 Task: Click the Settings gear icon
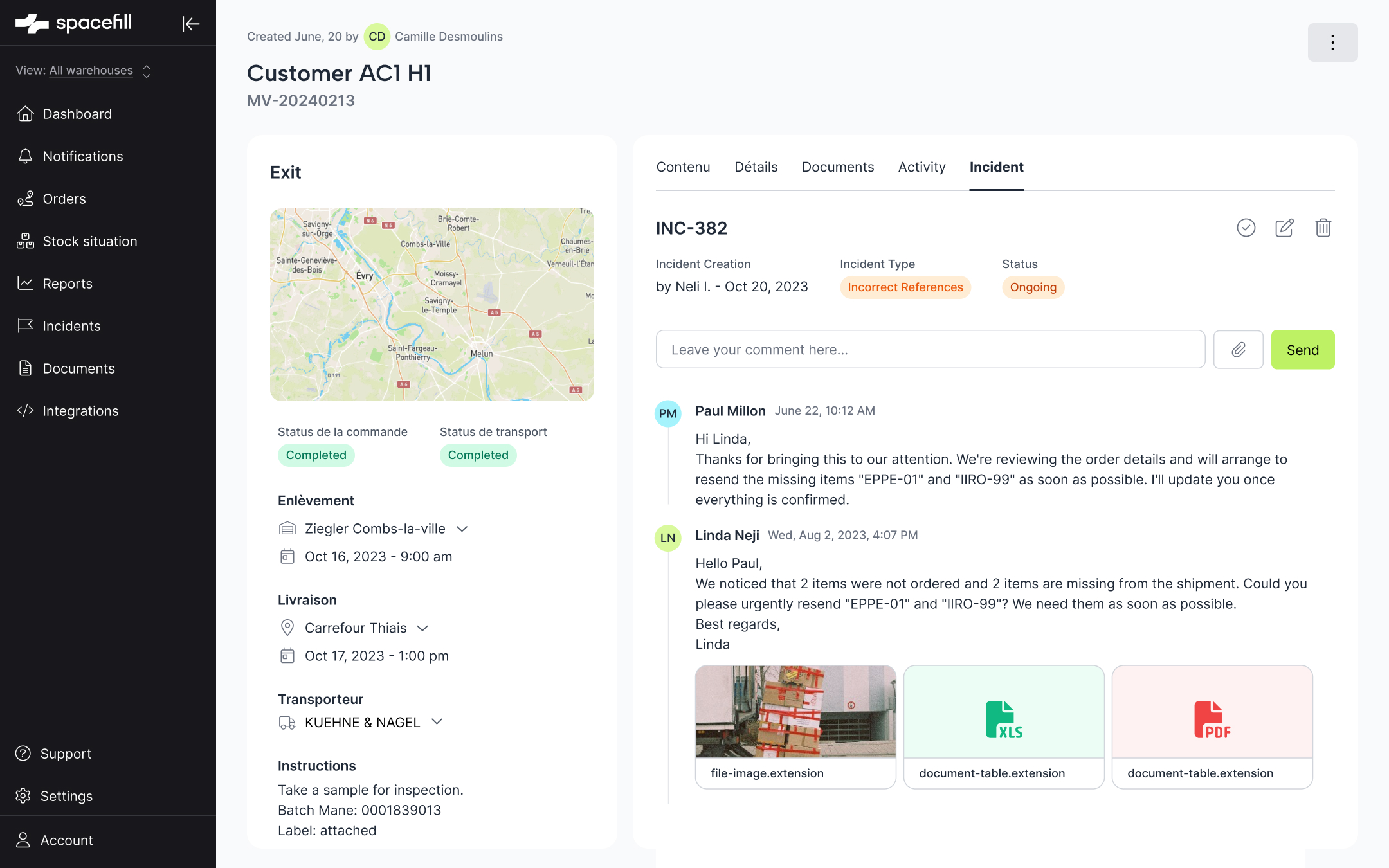[x=23, y=795]
